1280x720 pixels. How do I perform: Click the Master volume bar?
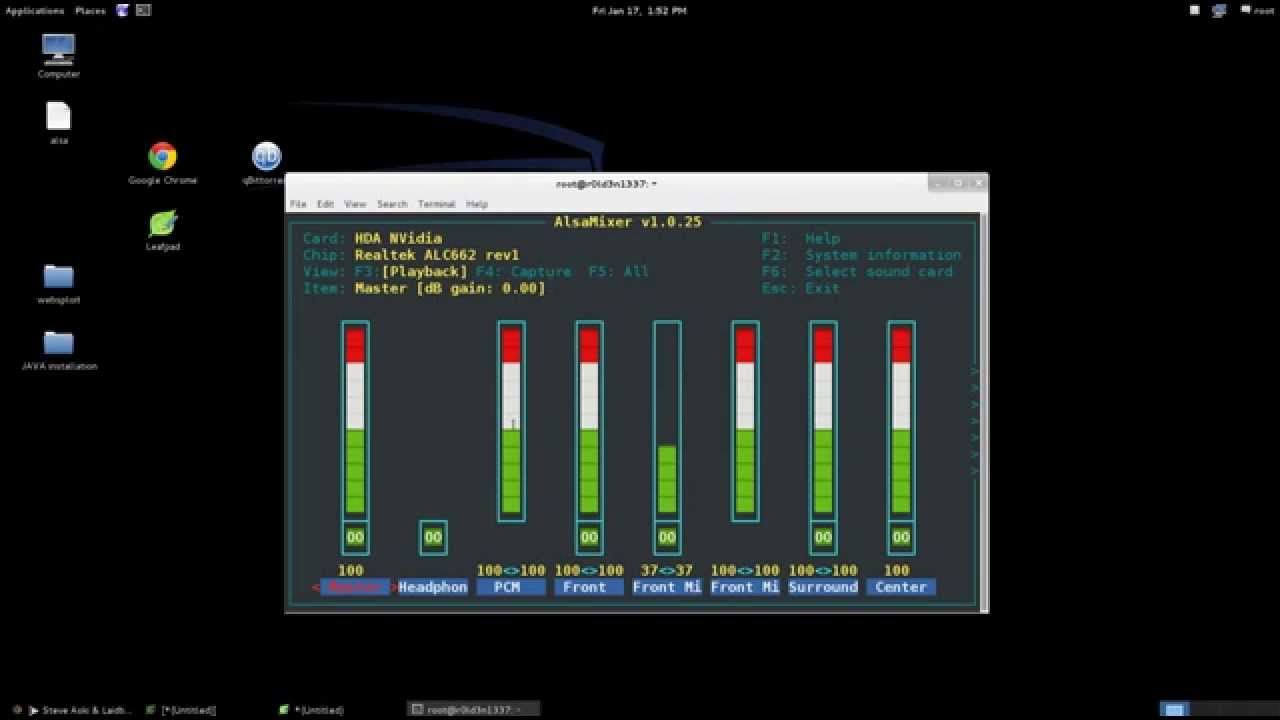(x=355, y=421)
